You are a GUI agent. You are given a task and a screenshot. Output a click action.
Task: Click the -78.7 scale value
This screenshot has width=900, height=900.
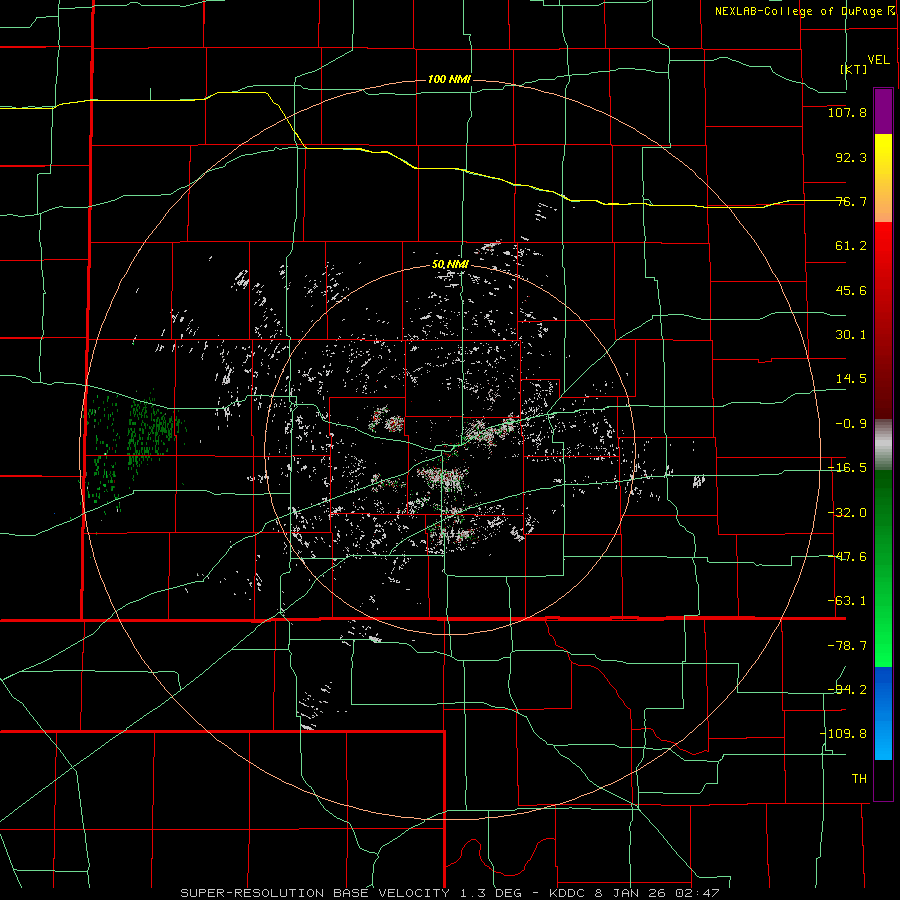847,646
